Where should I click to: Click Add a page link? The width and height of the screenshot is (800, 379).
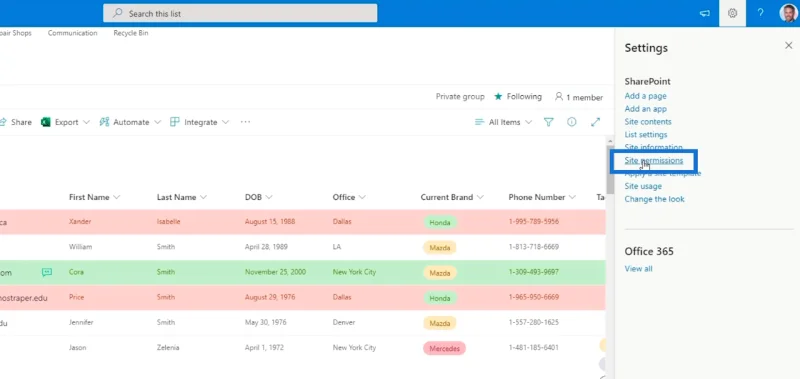[x=645, y=96]
